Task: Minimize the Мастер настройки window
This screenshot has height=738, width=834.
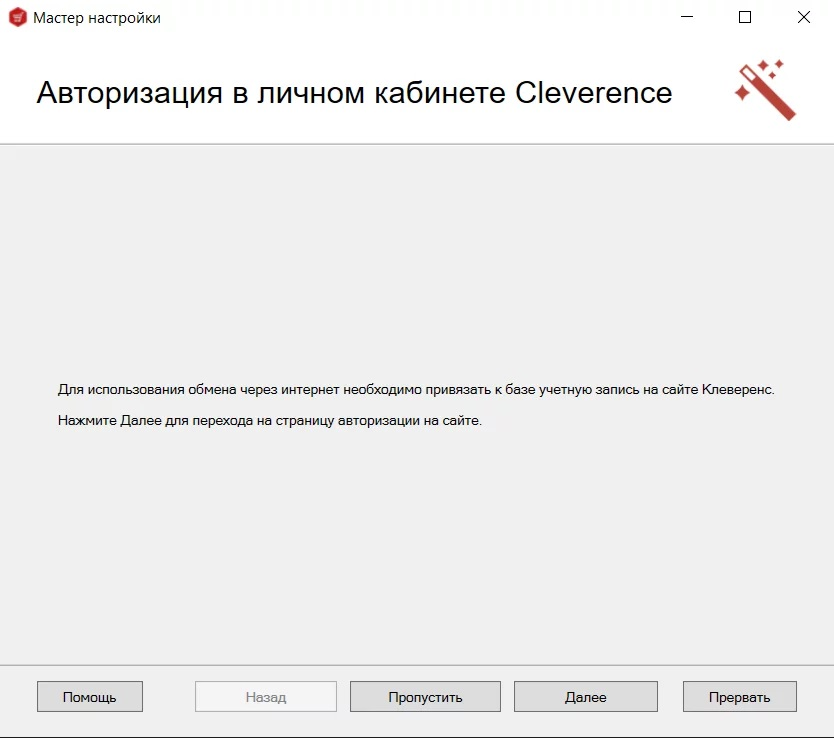Action: point(687,17)
